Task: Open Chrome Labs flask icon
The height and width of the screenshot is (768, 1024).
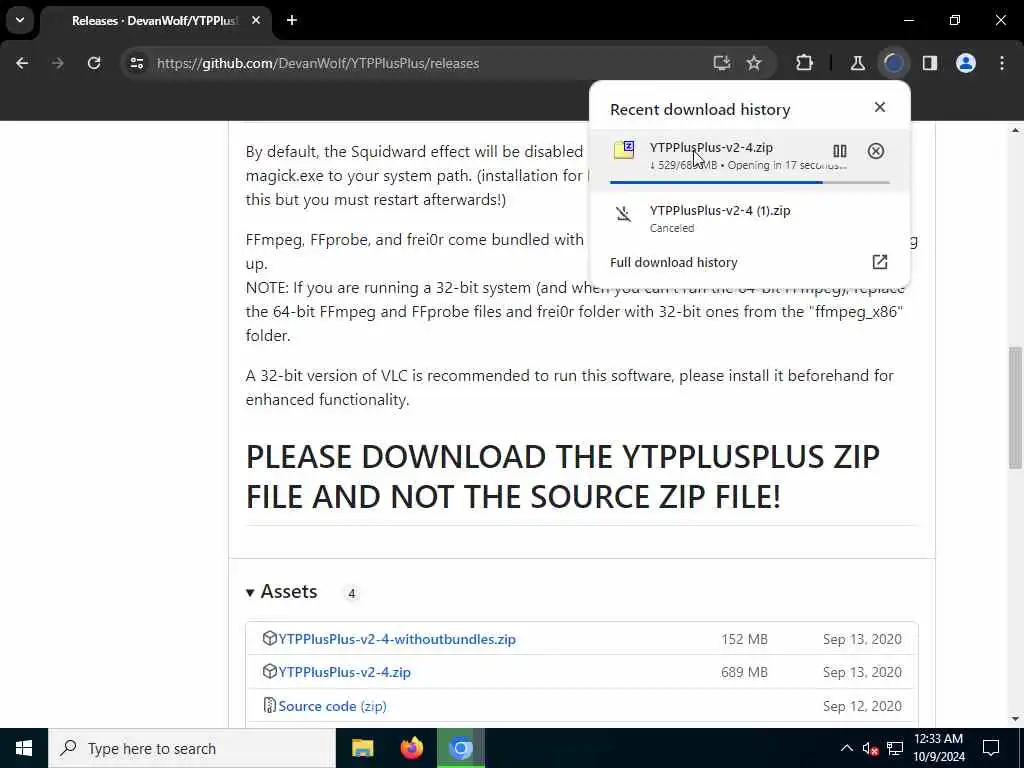Action: 857,63
